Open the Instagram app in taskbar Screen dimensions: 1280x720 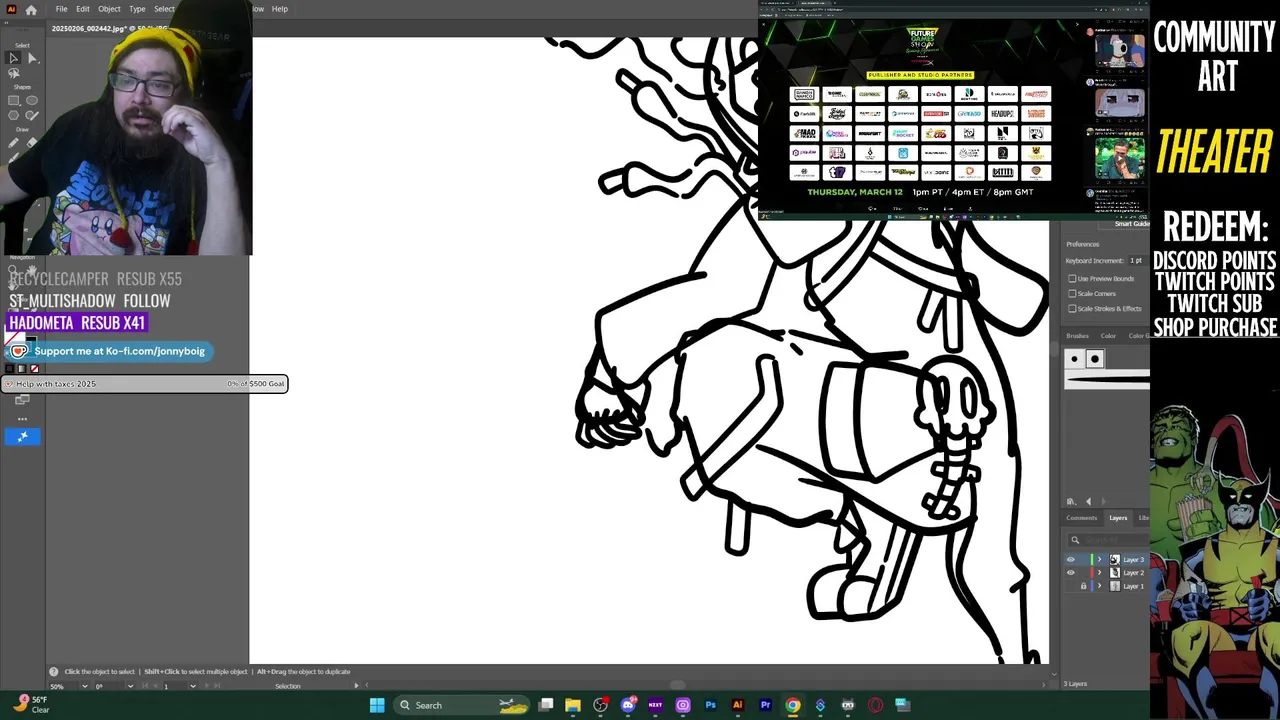point(683,705)
